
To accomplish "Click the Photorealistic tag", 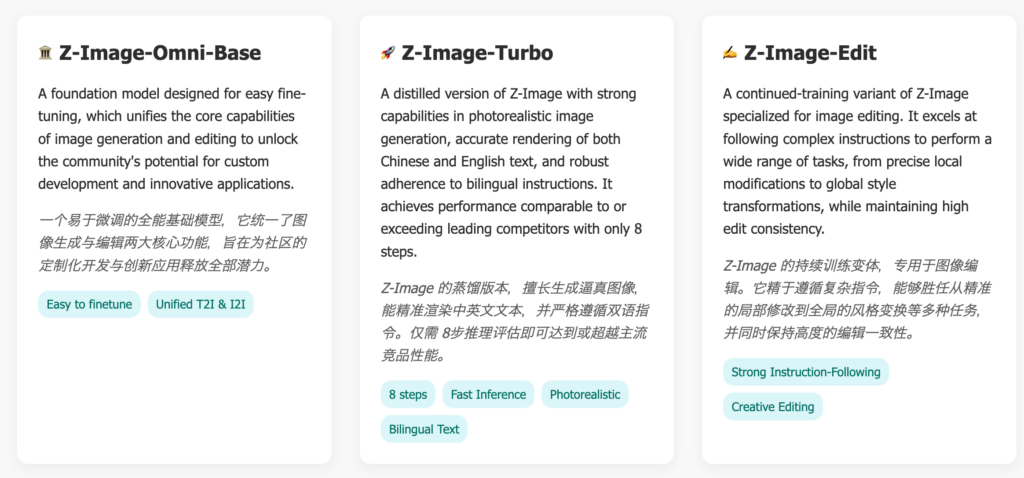I will 585,394.
